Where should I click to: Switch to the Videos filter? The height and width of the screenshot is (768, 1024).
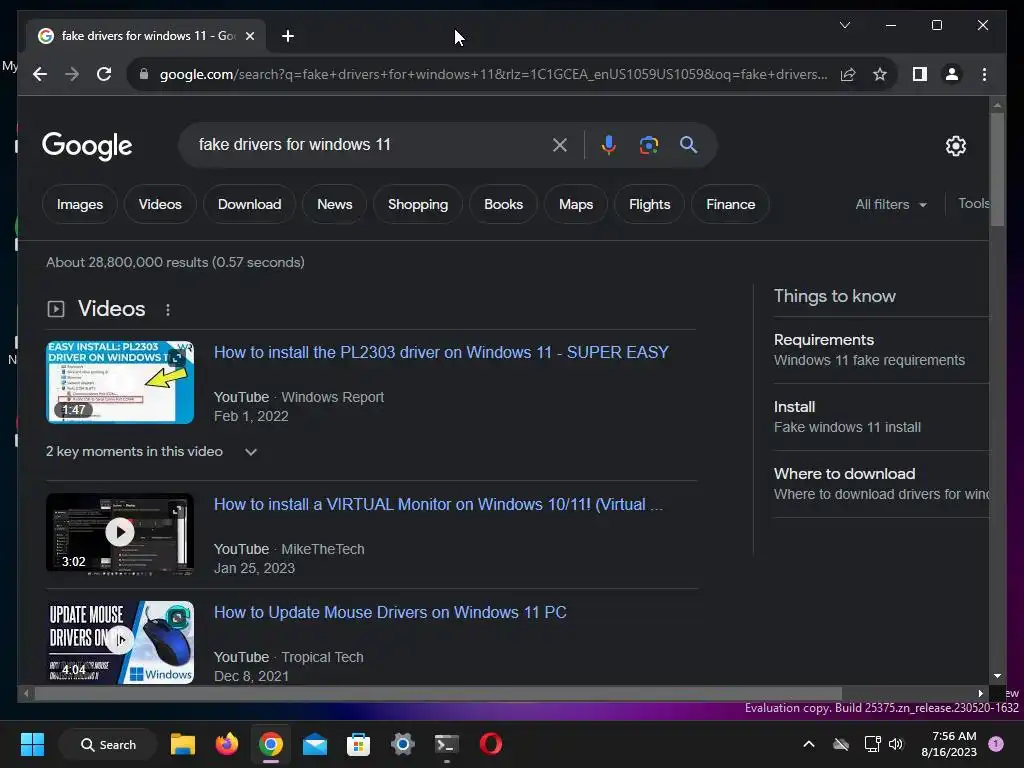click(160, 204)
